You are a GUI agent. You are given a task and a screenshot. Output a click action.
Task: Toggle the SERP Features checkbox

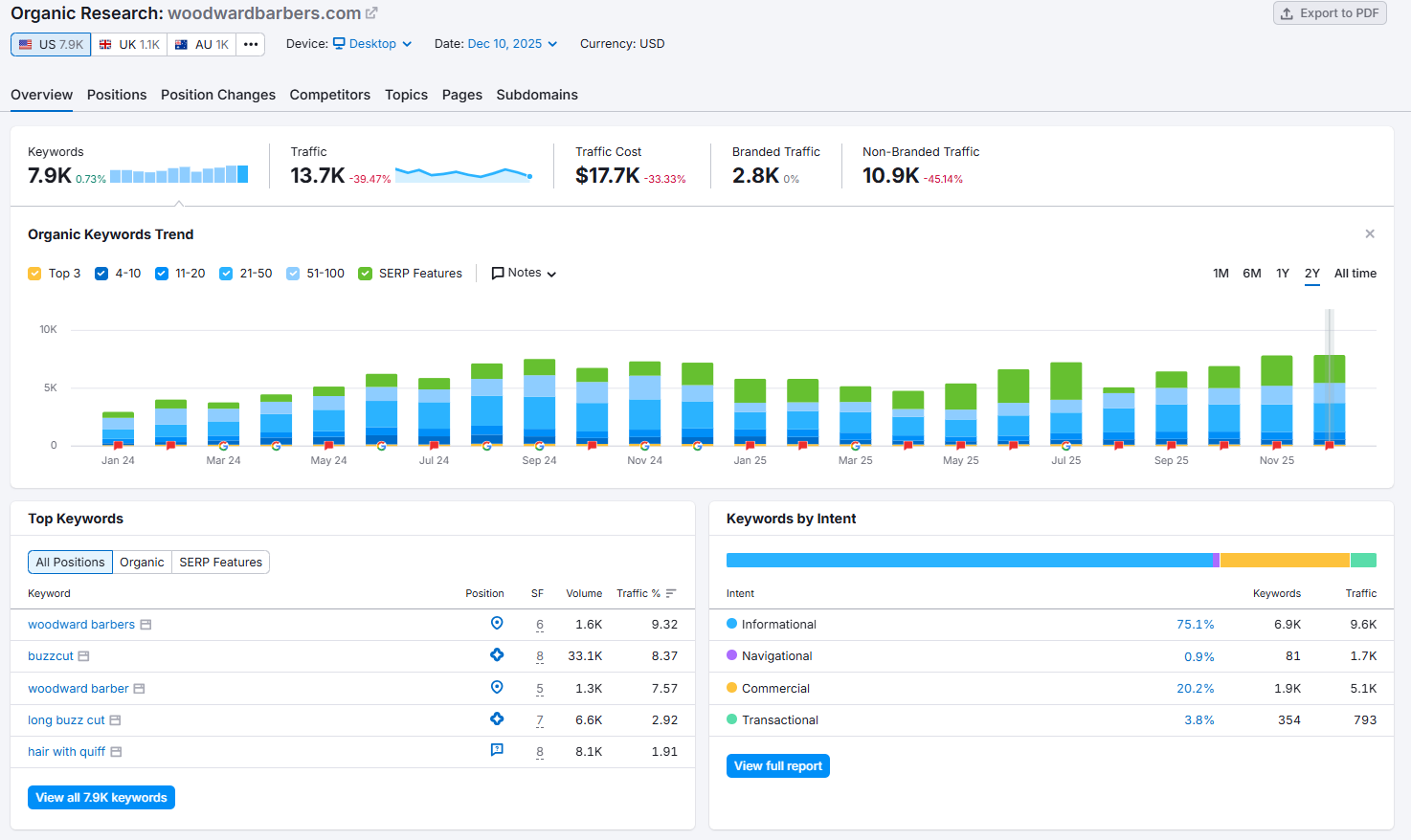click(365, 273)
